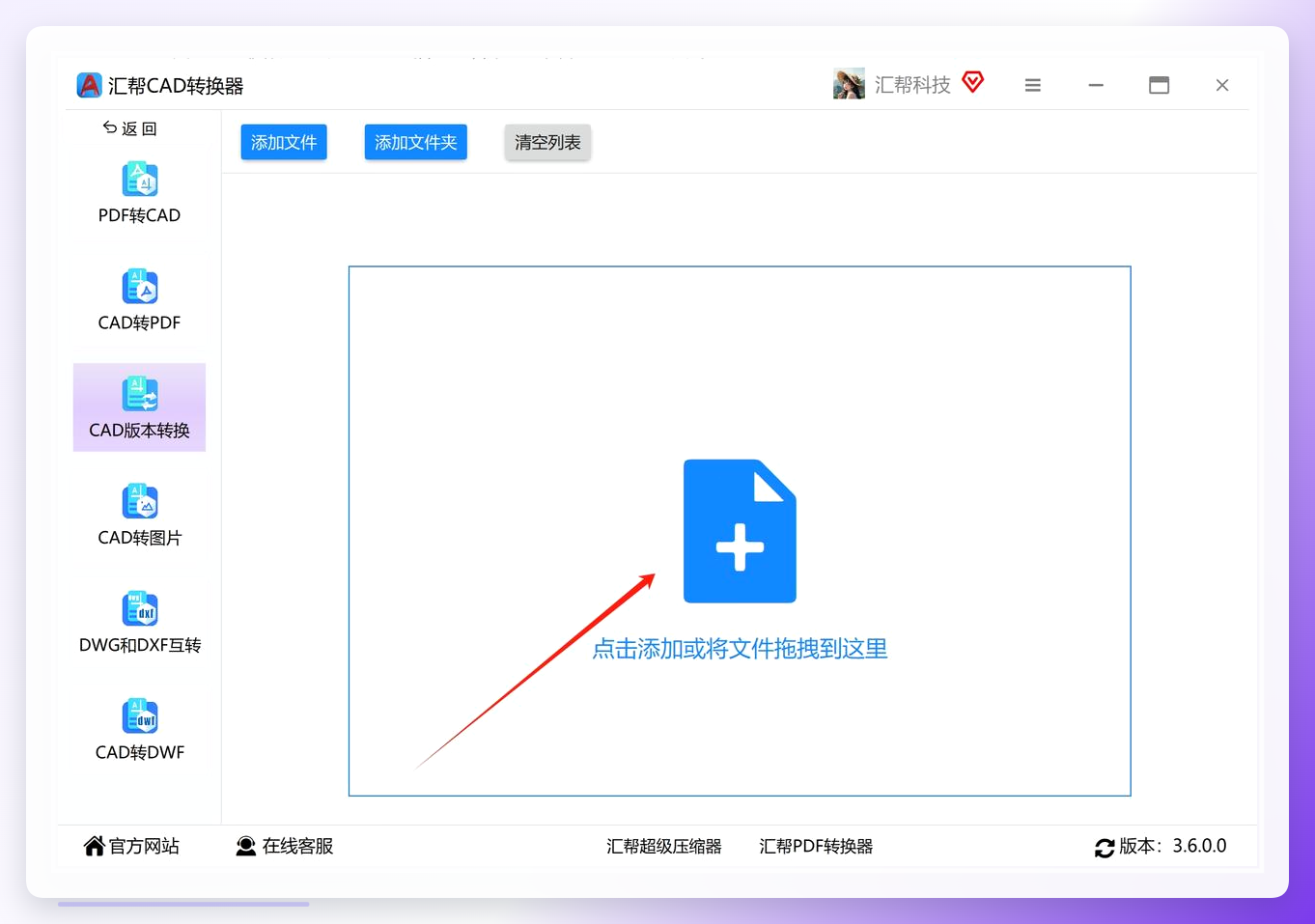Open the 汇帮超级压缩器 link
Screen dimensions: 1315x924
tap(664, 846)
